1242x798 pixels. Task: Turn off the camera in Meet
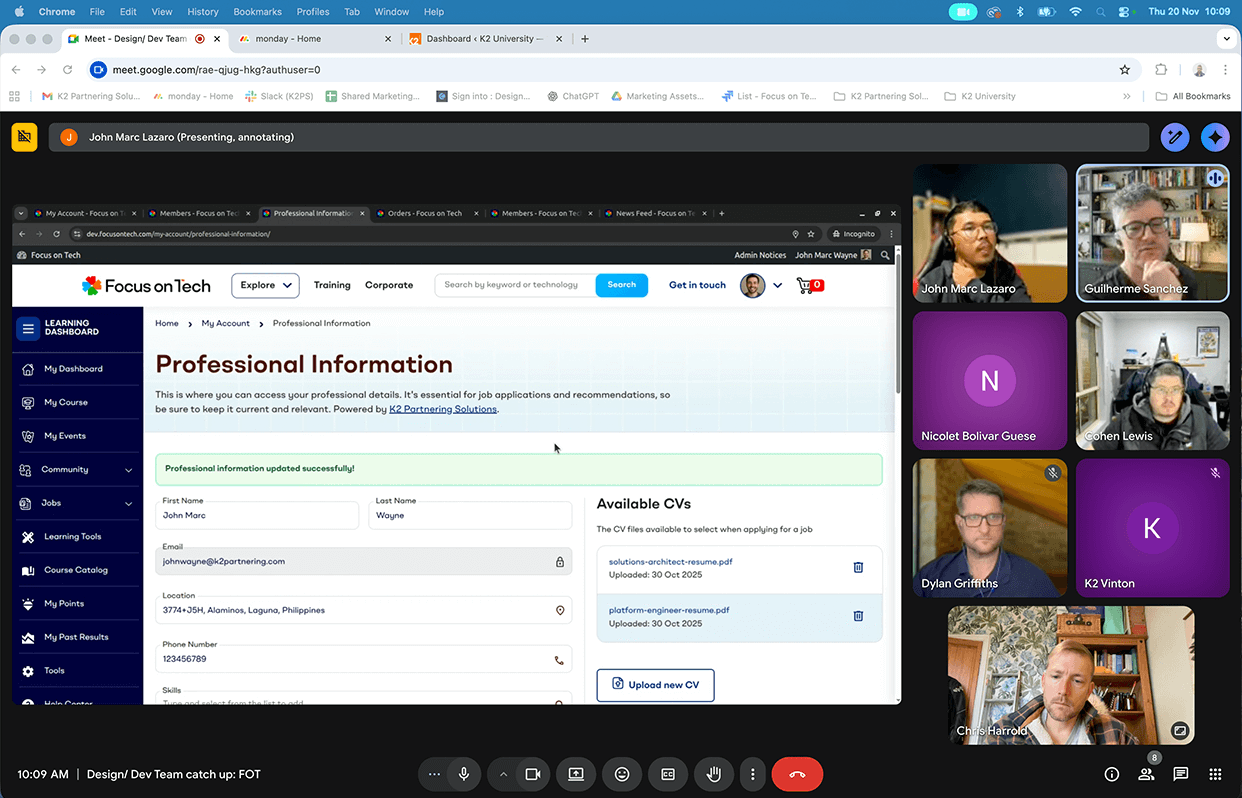tap(533, 774)
